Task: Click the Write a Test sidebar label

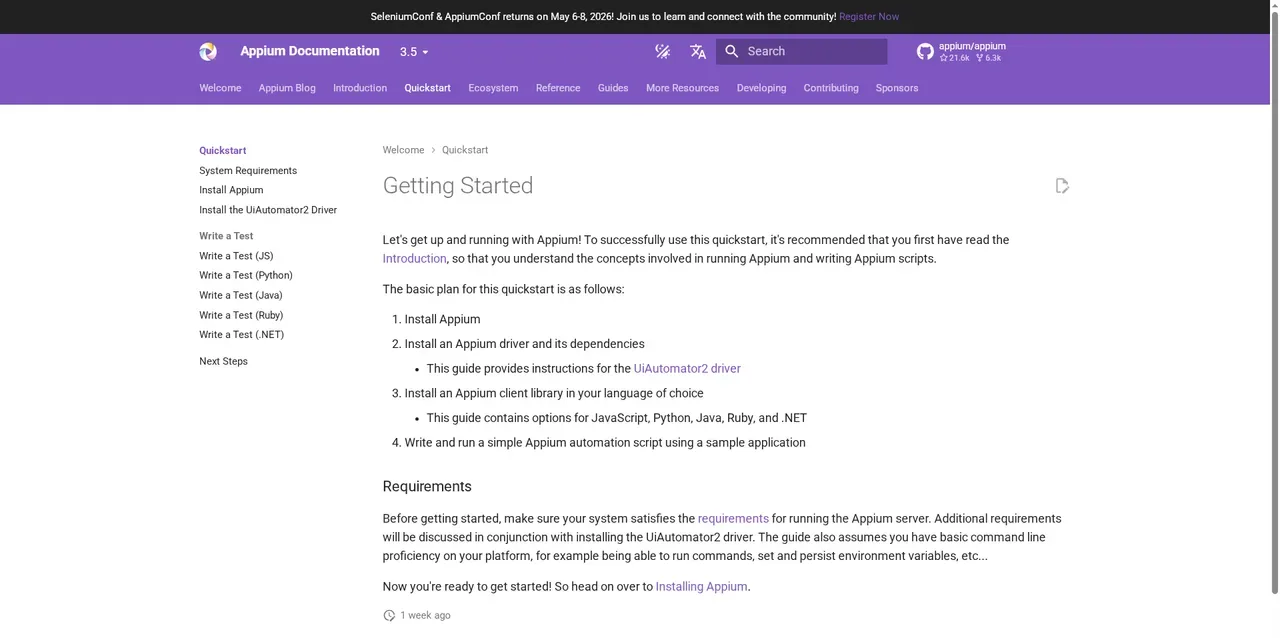Action: point(226,236)
